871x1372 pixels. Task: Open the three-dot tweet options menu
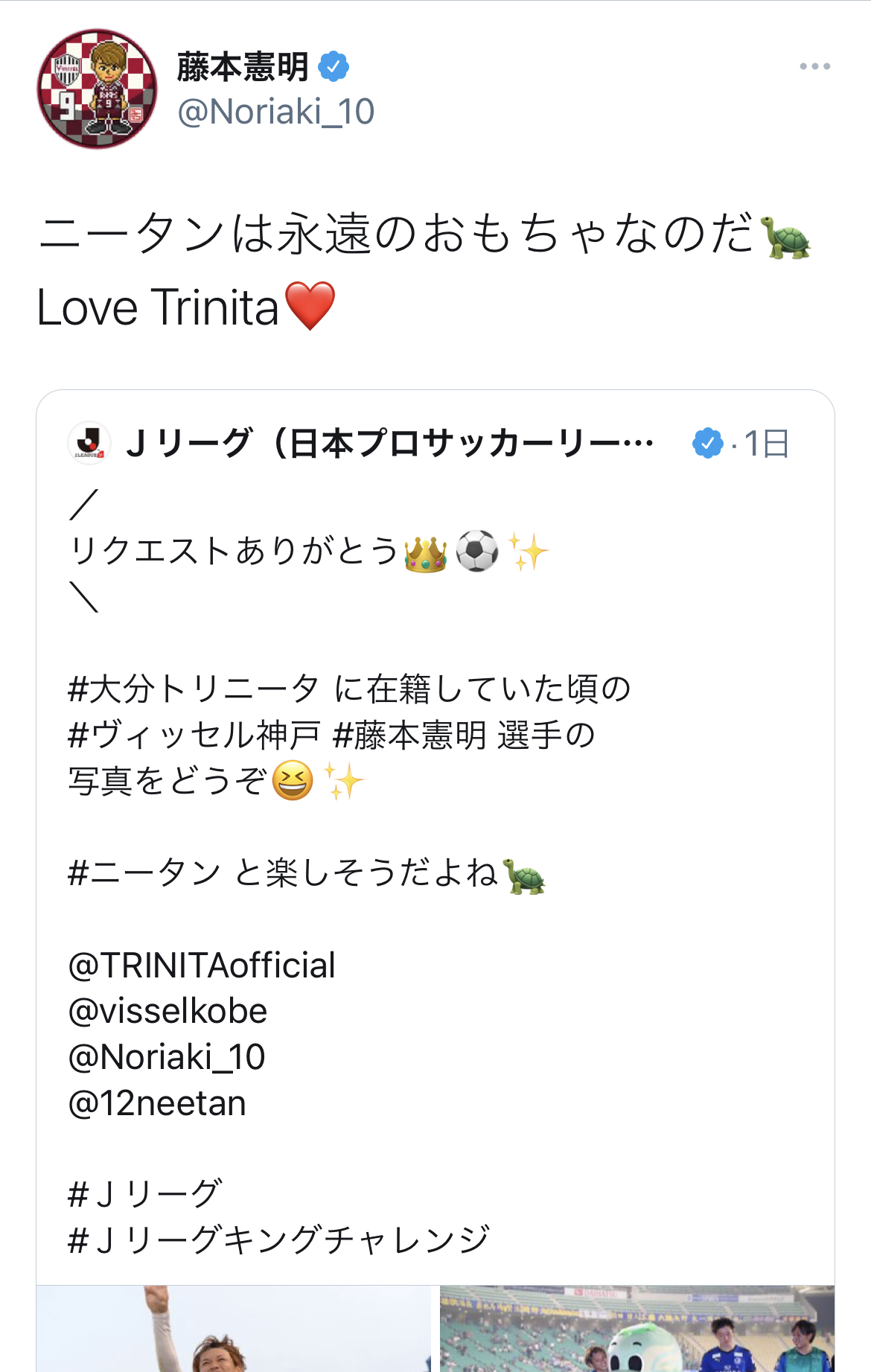814,66
